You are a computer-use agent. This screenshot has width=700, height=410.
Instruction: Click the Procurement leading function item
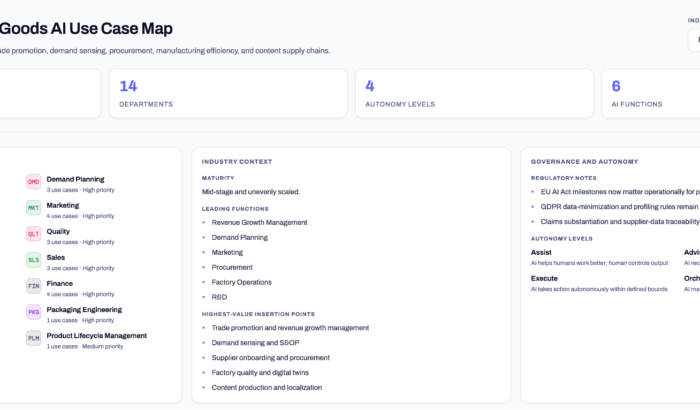pos(233,267)
